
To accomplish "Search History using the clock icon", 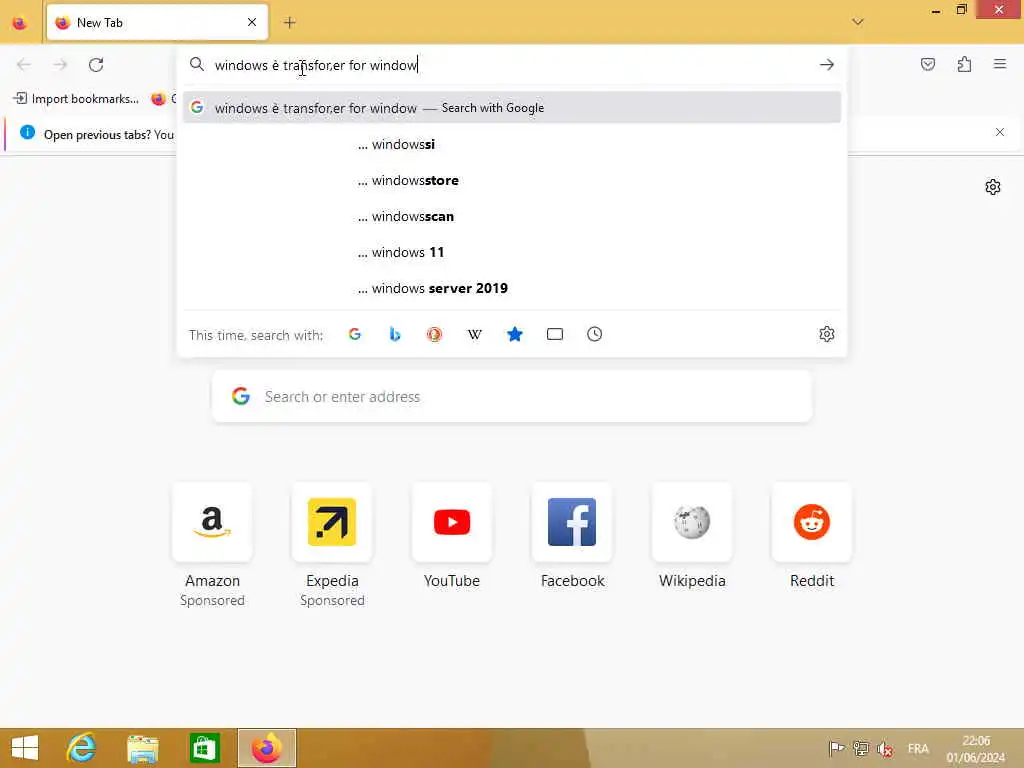I will [x=594, y=334].
